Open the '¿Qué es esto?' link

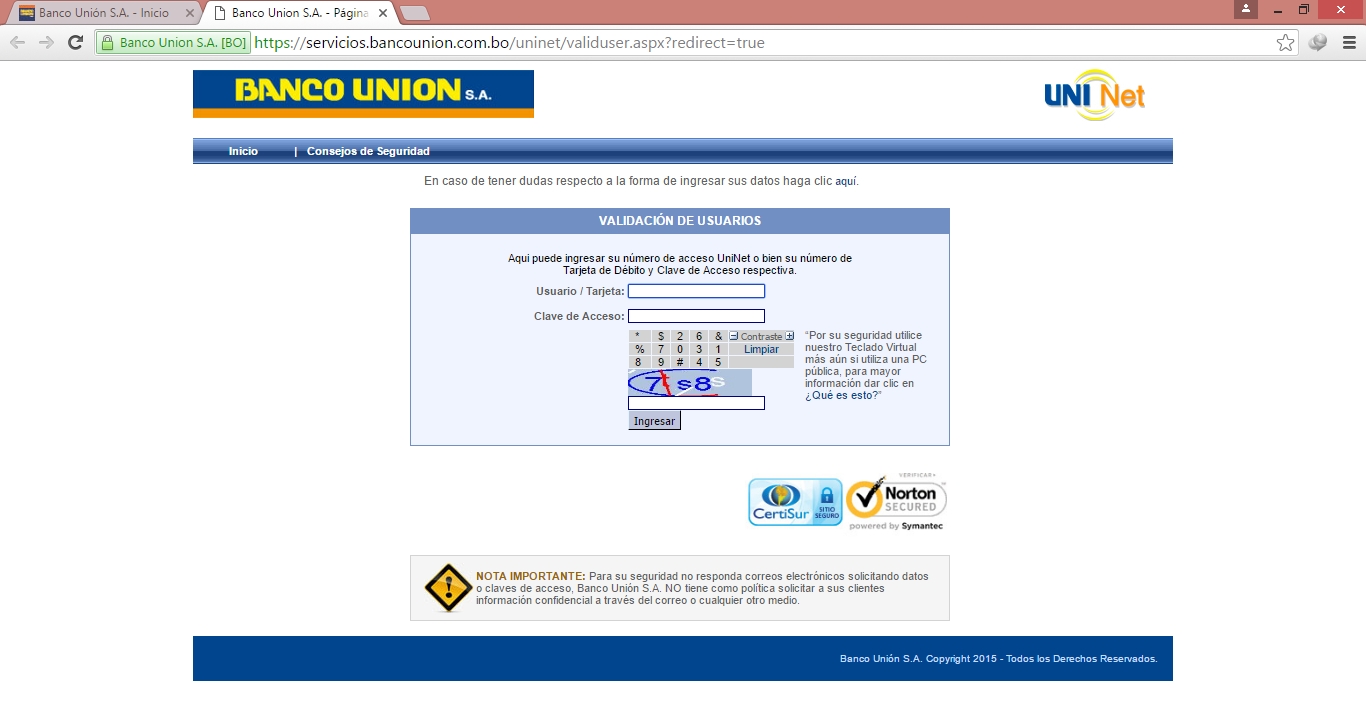(842, 395)
